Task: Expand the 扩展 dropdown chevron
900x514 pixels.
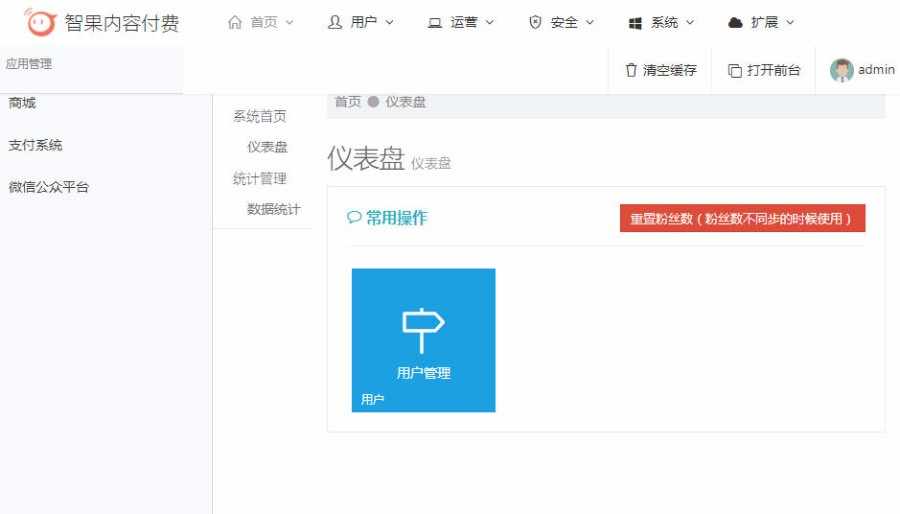Action: [790, 22]
